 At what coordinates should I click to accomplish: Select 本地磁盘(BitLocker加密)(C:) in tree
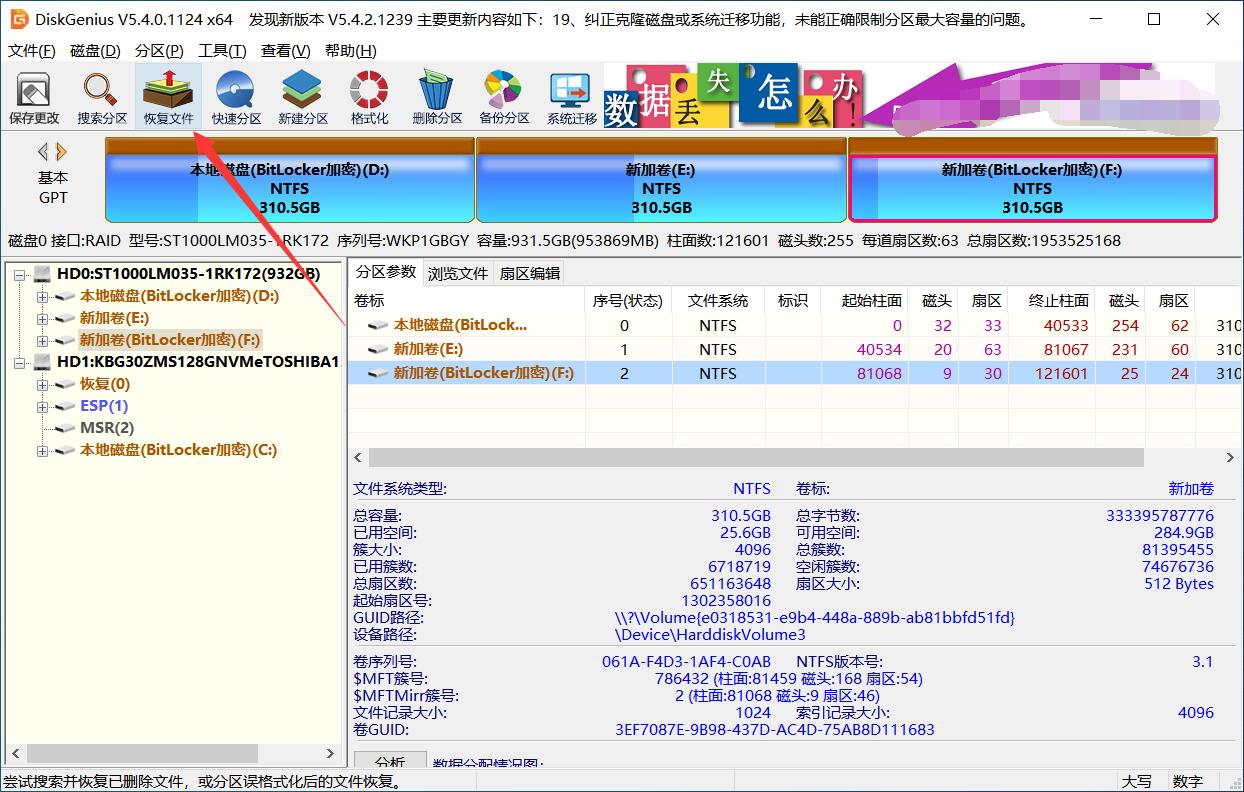pos(178,450)
